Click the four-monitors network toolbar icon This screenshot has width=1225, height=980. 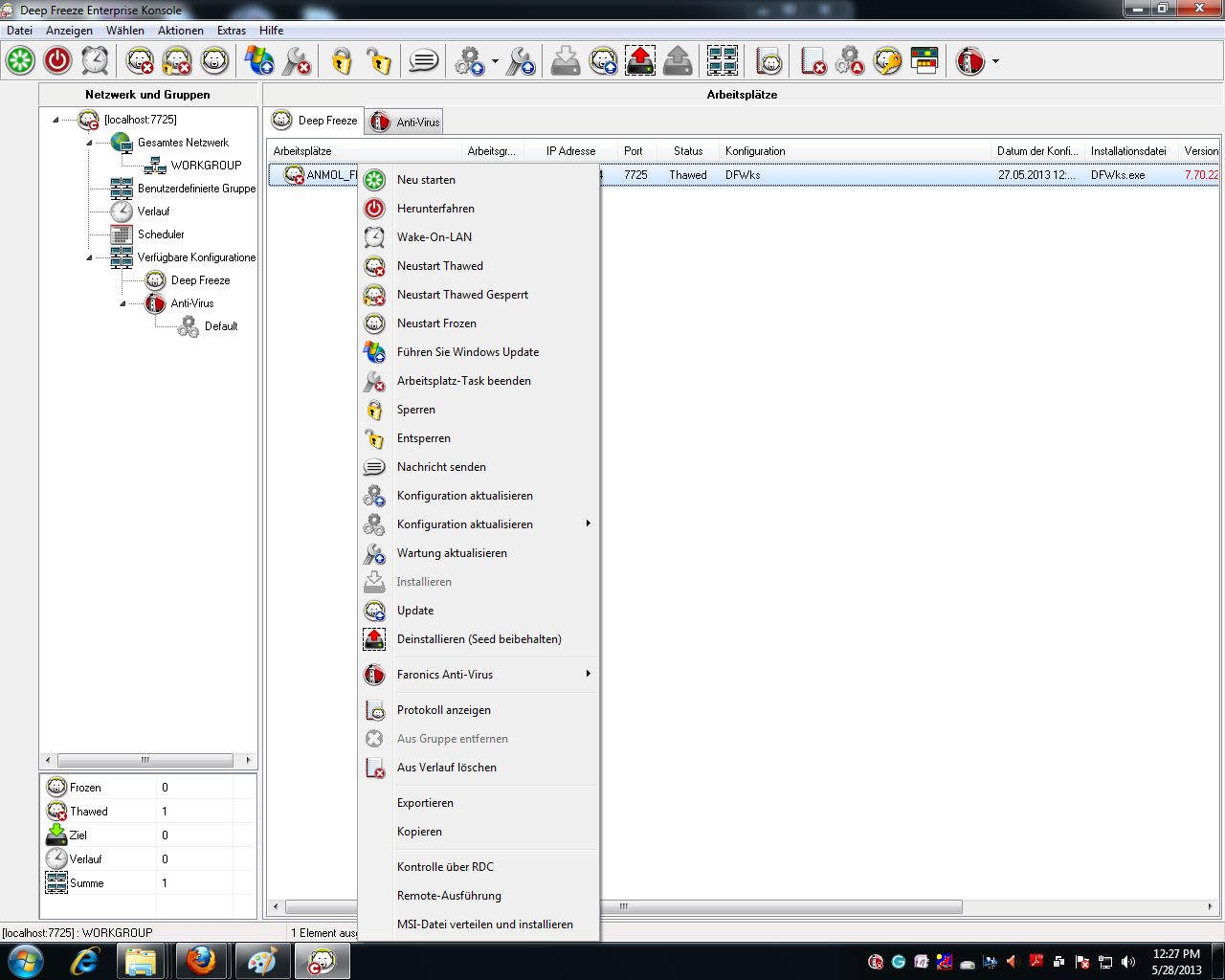point(723,60)
